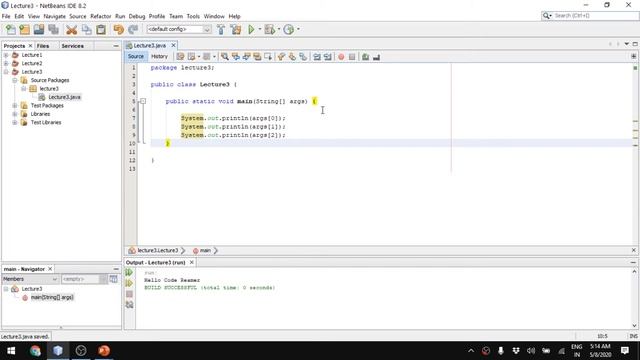
Task: Close the Lecture3.java editor tab
Action: coord(173,45)
